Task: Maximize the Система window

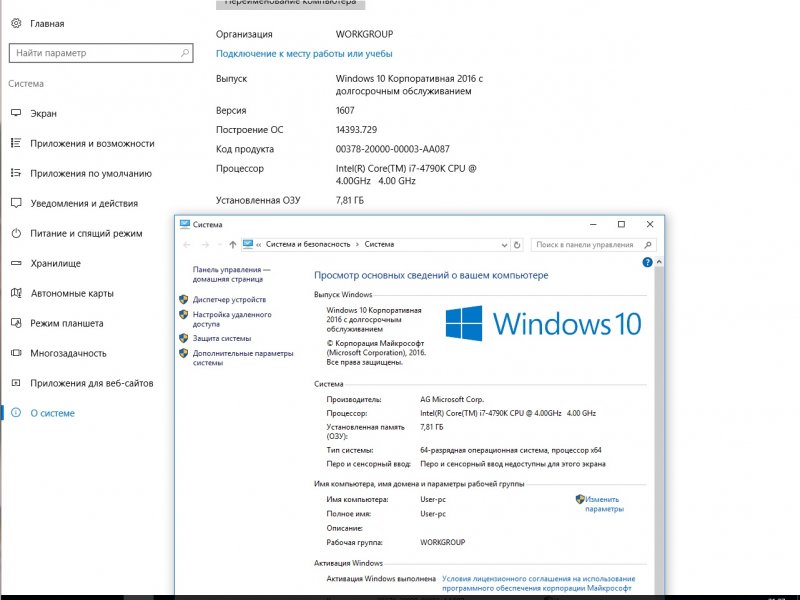Action: tap(621, 224)
